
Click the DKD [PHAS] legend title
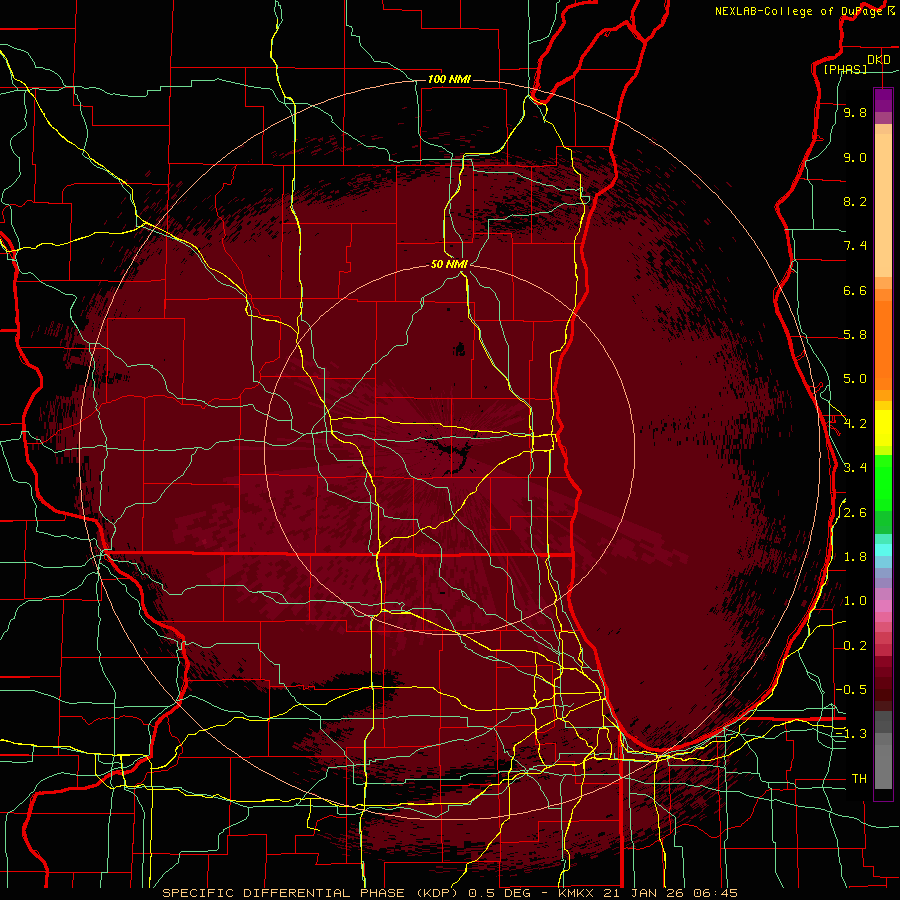(858, 64)
